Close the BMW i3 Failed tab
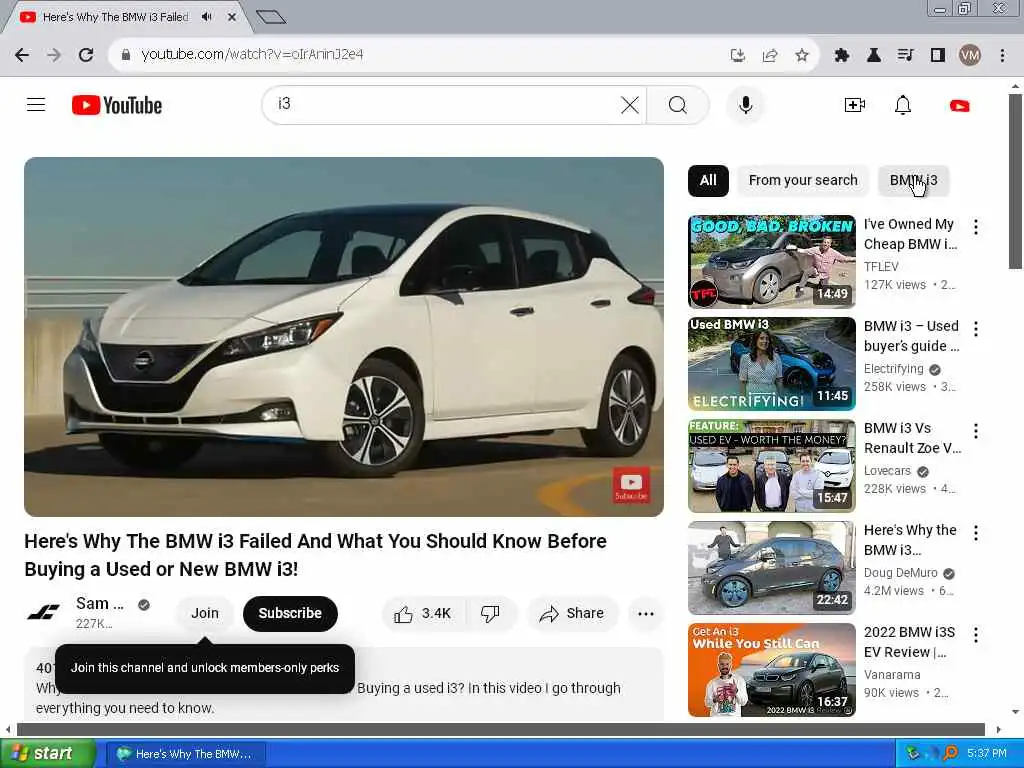Viewport: 1024px width, 768px height. click(231, 17)
